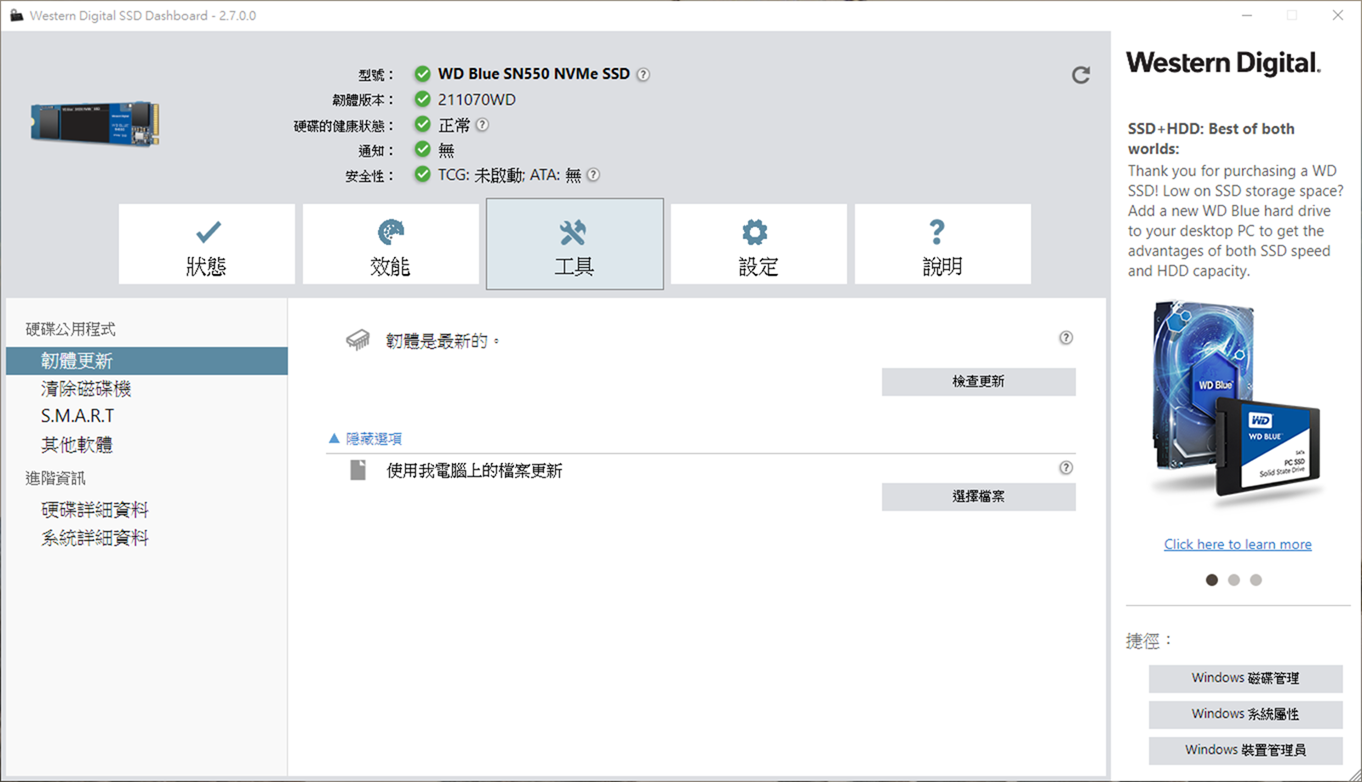This screenshot has height=782, width=1362.
Task: Select 清除磁碟機 in the sidebar
Action: pos(86,389)
